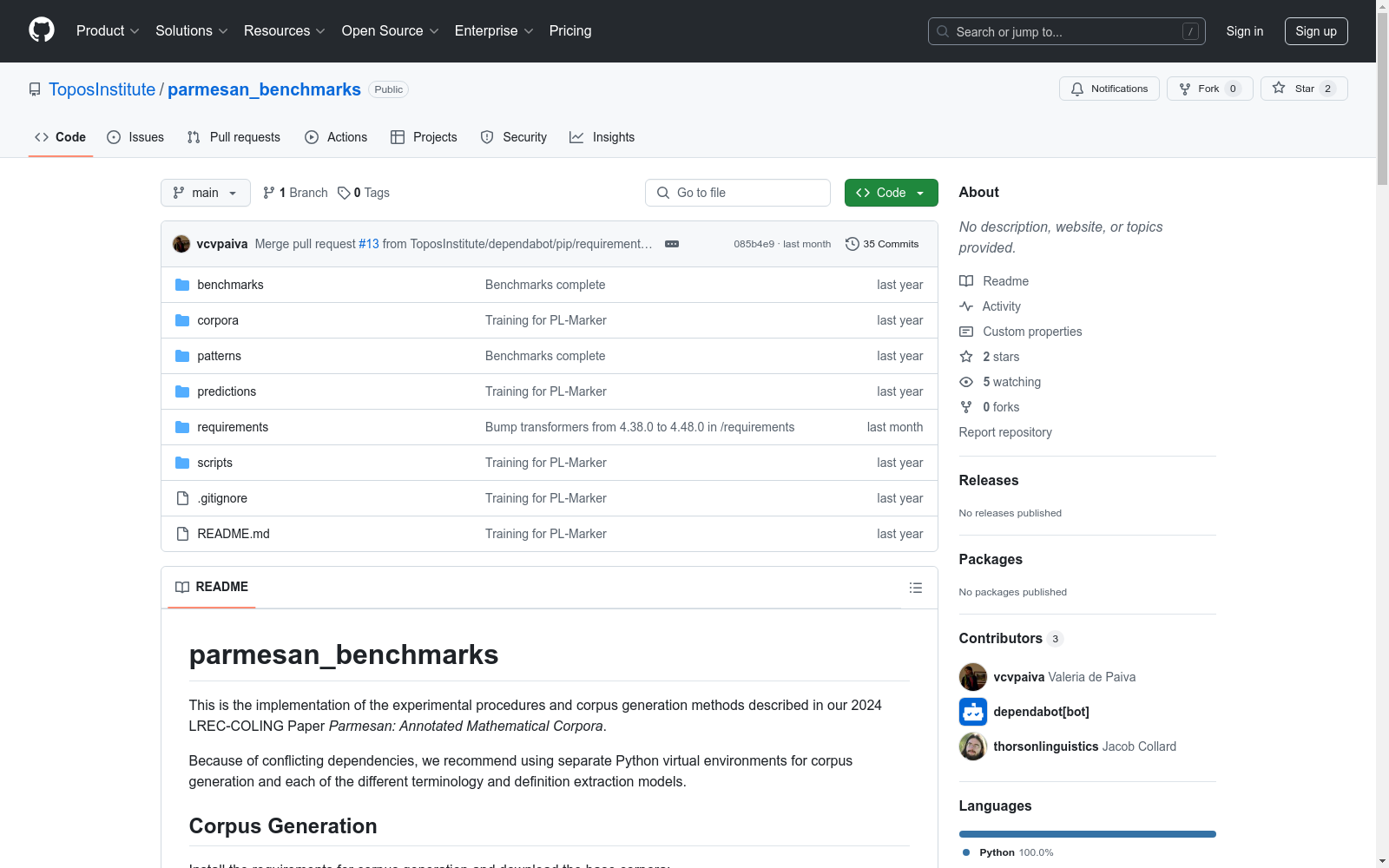Screen dimensions: 1389x868
Task: Expand the Open Source menu
Action: [390, 30]
